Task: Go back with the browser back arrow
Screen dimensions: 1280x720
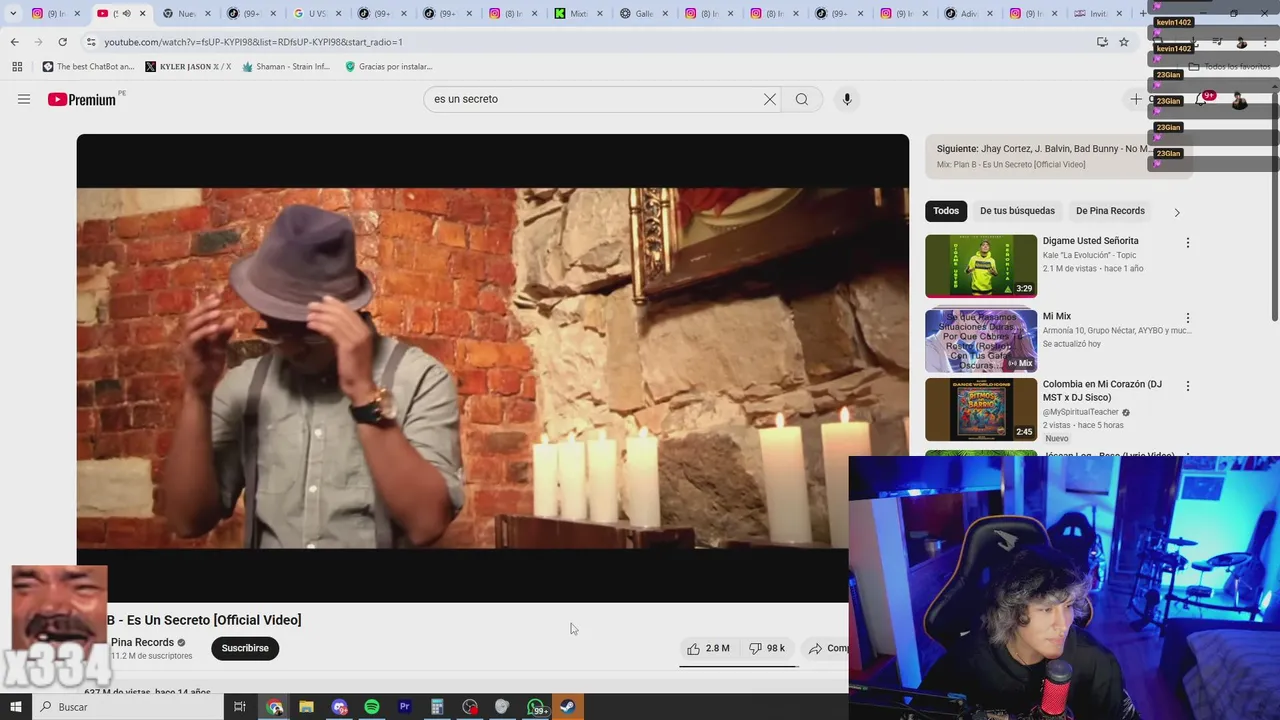Action: 14,42
